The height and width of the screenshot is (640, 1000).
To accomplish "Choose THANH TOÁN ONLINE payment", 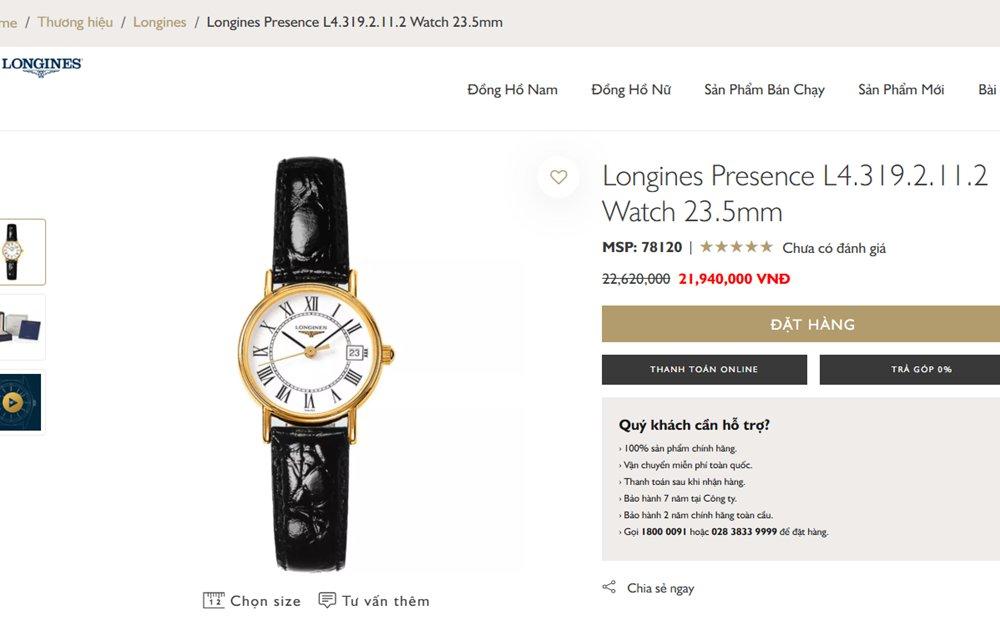I will click(x=704, y=370).
